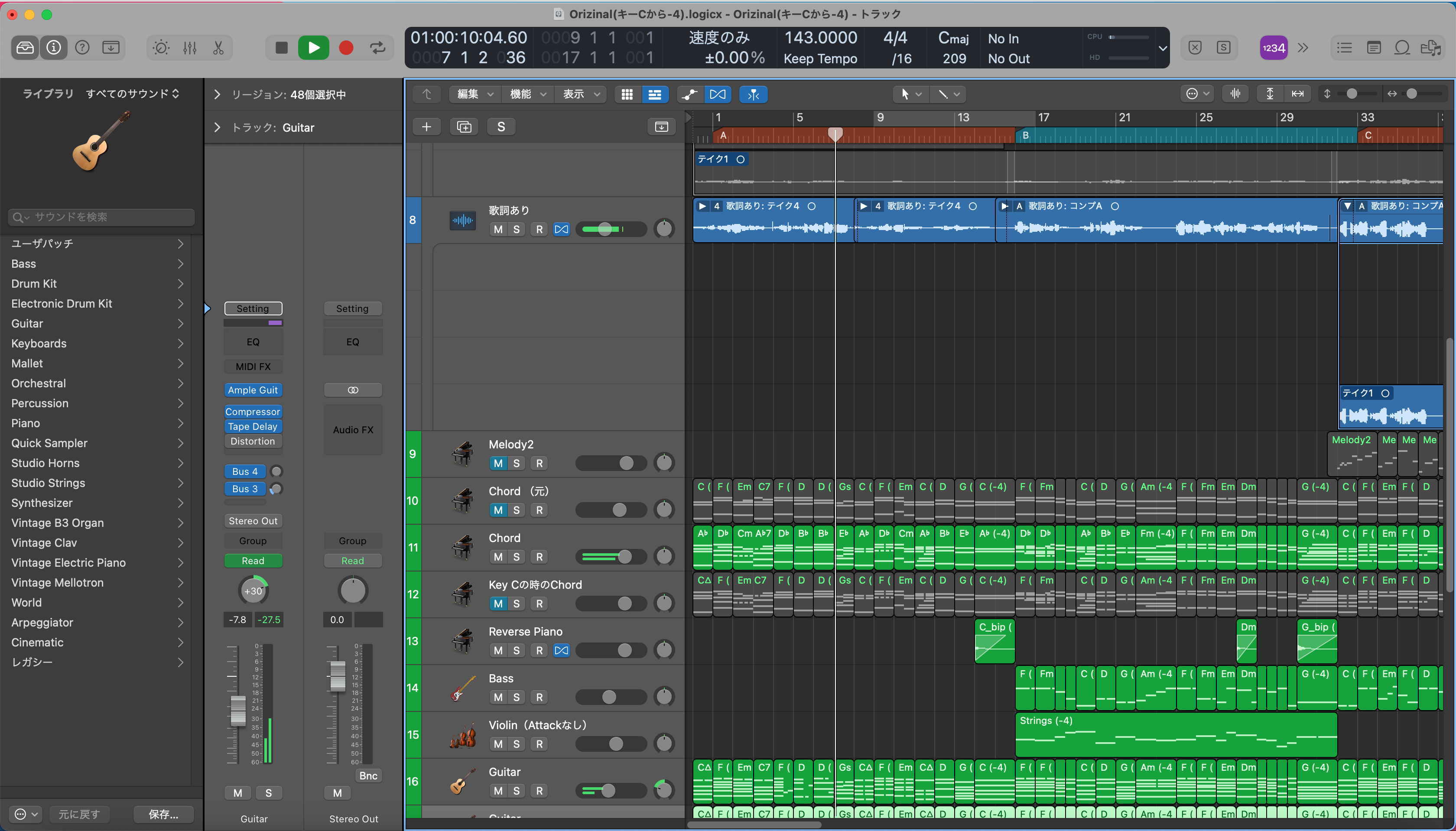Mute the Bass track
This screenshot has width=1456, height=831.
[498, 697]
